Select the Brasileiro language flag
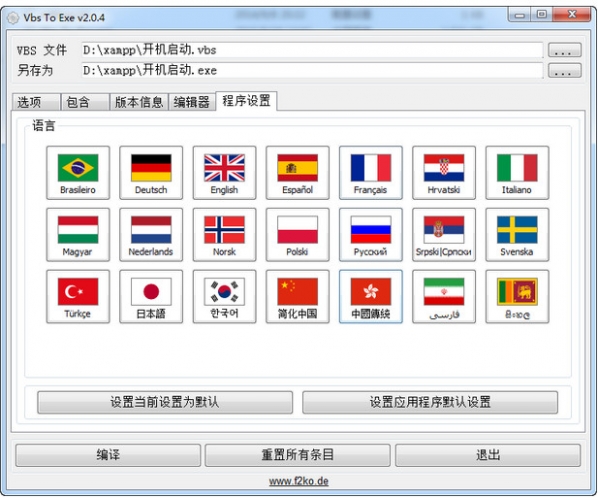The image size is (598, 498). pos(78,173)
